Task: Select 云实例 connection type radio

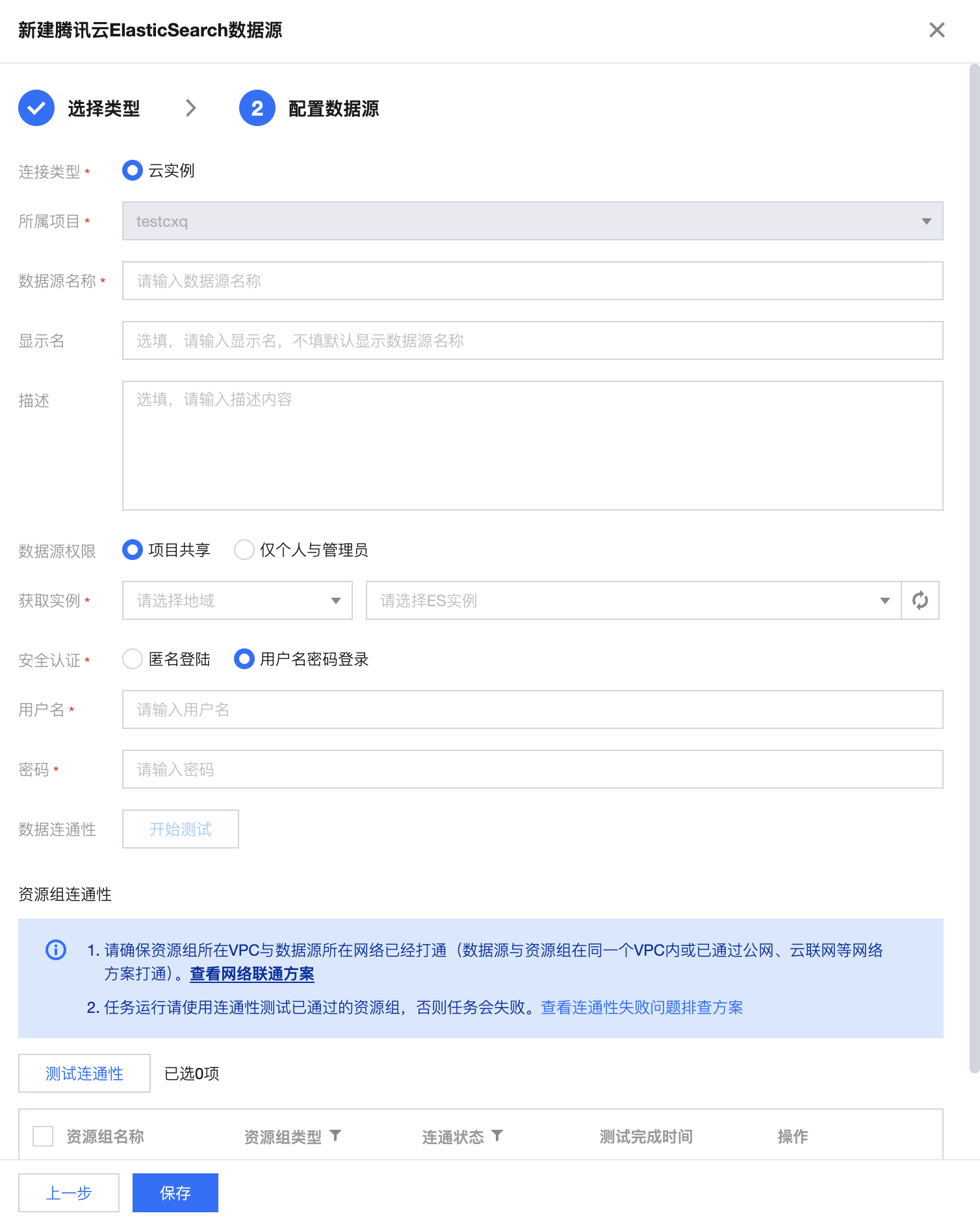Action: (x=133, y=170)
